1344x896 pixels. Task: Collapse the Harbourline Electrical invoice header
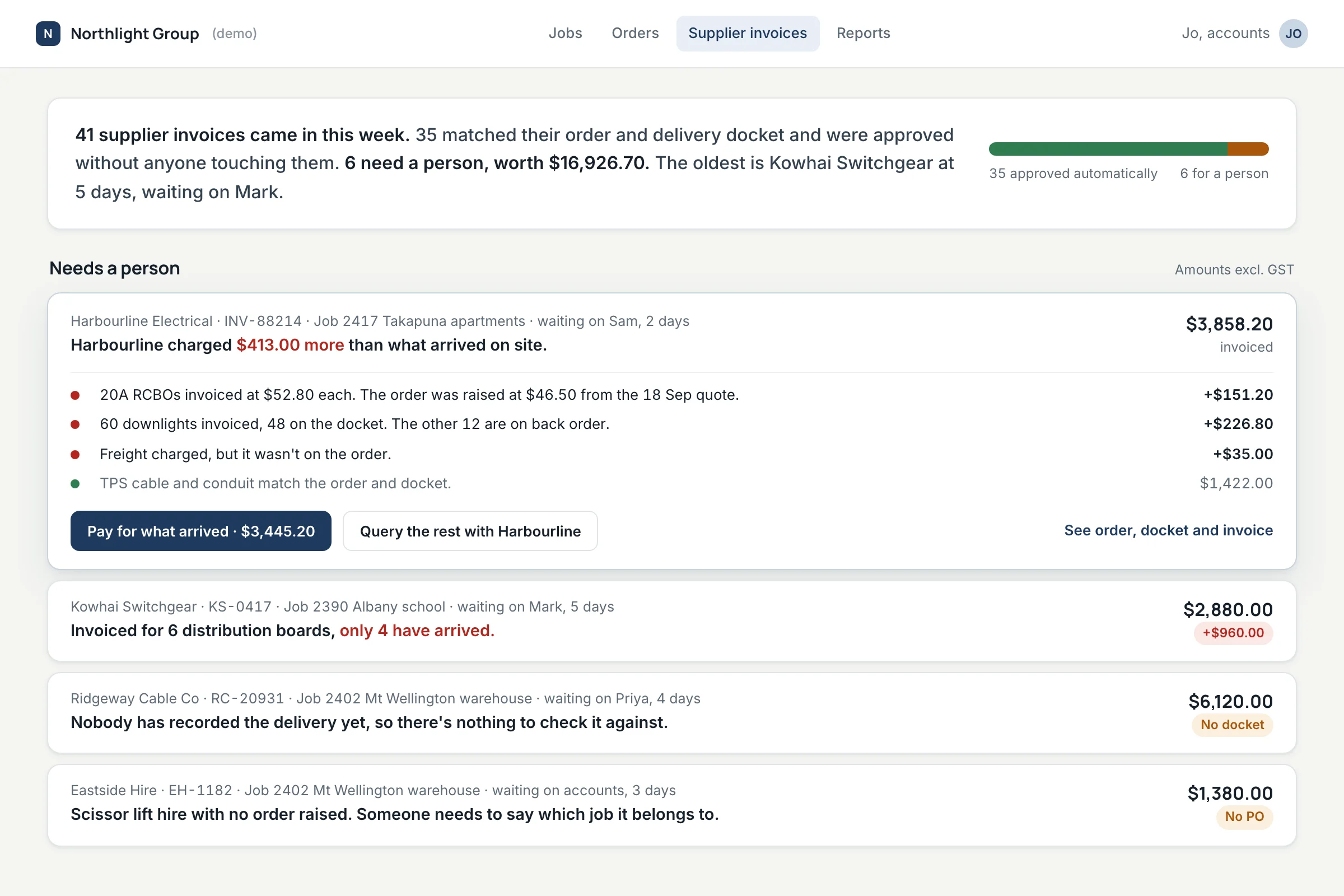pyautogui.click(x=671, y=333)
